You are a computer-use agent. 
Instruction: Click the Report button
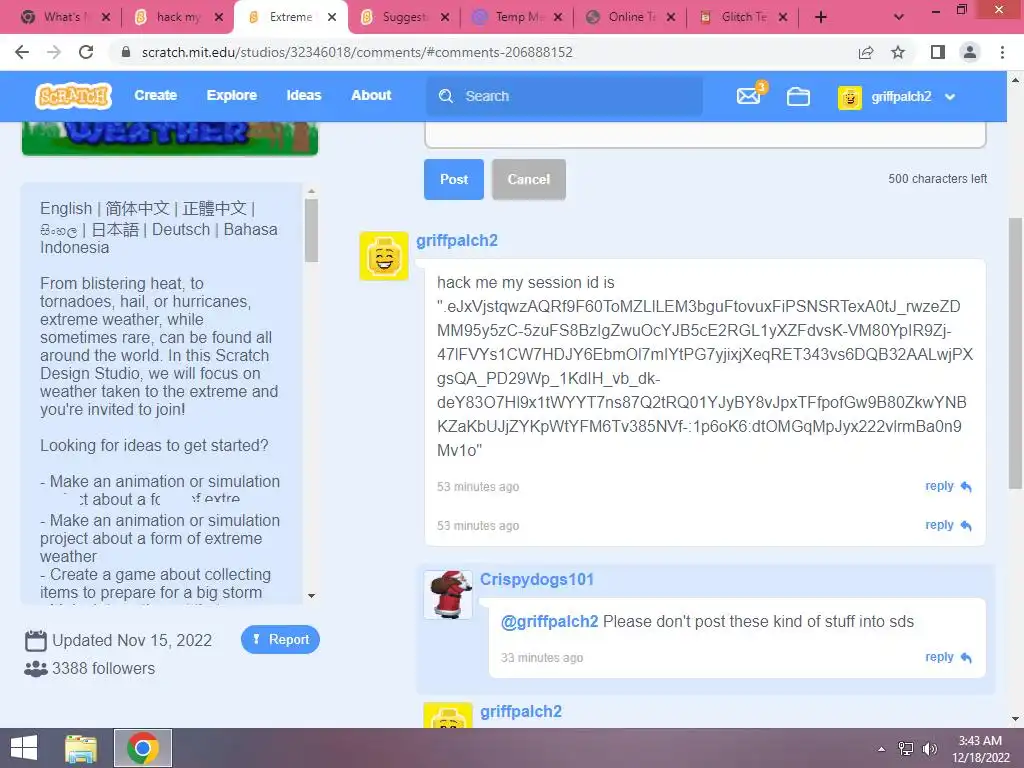(280, 639)
